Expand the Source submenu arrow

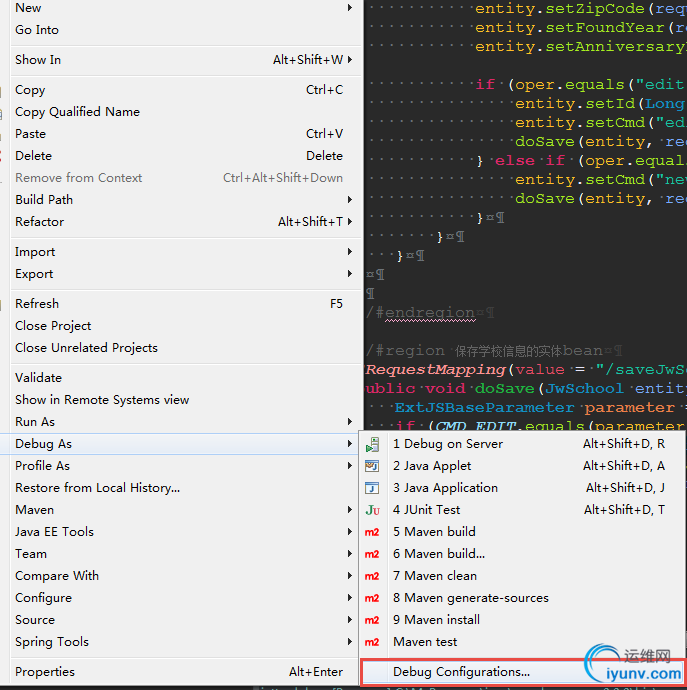coord(350,620)
